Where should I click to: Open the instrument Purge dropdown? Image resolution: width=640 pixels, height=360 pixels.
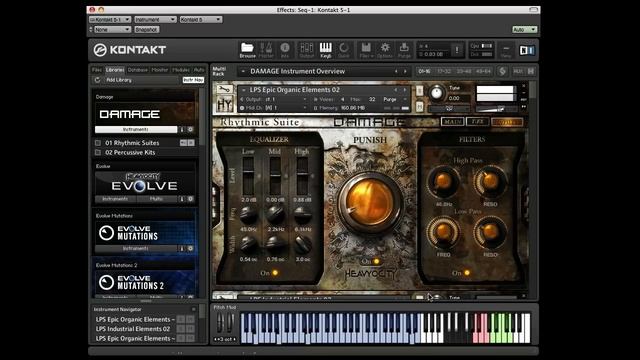pyautogui.click(x=394, y=99)
